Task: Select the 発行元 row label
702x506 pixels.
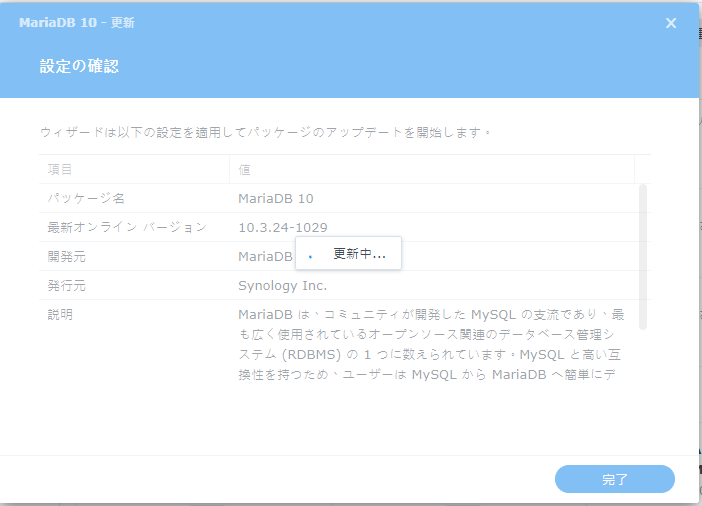Action: [x=67, y=286]
